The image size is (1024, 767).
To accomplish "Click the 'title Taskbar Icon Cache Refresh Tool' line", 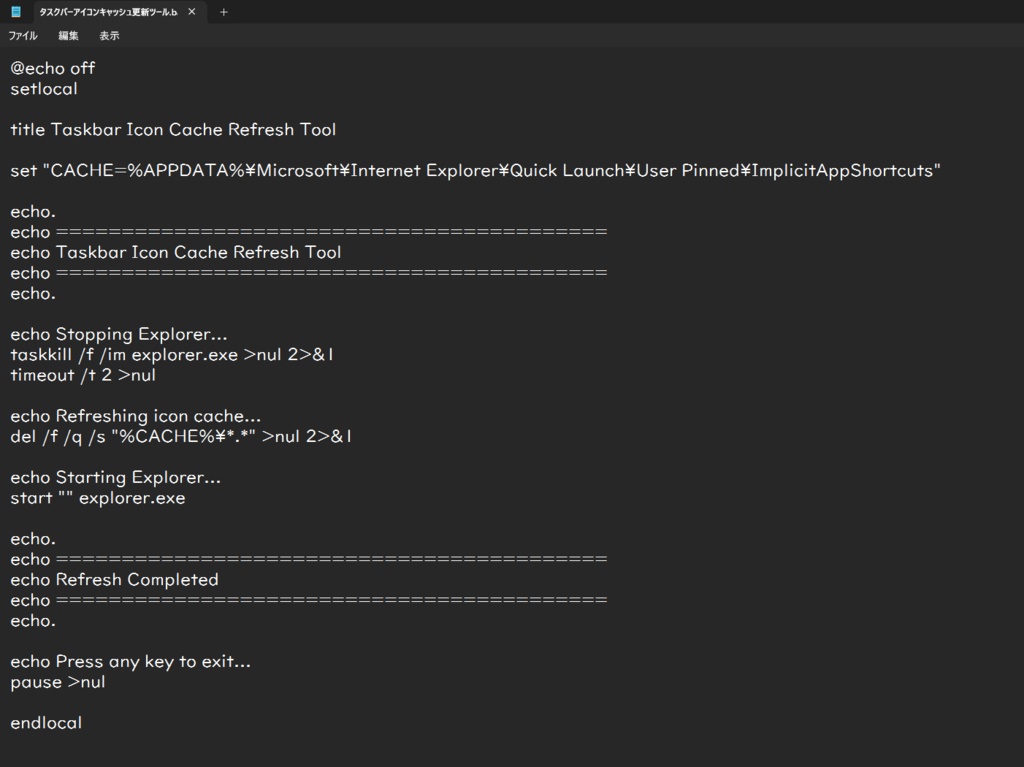I will point(173,129).
